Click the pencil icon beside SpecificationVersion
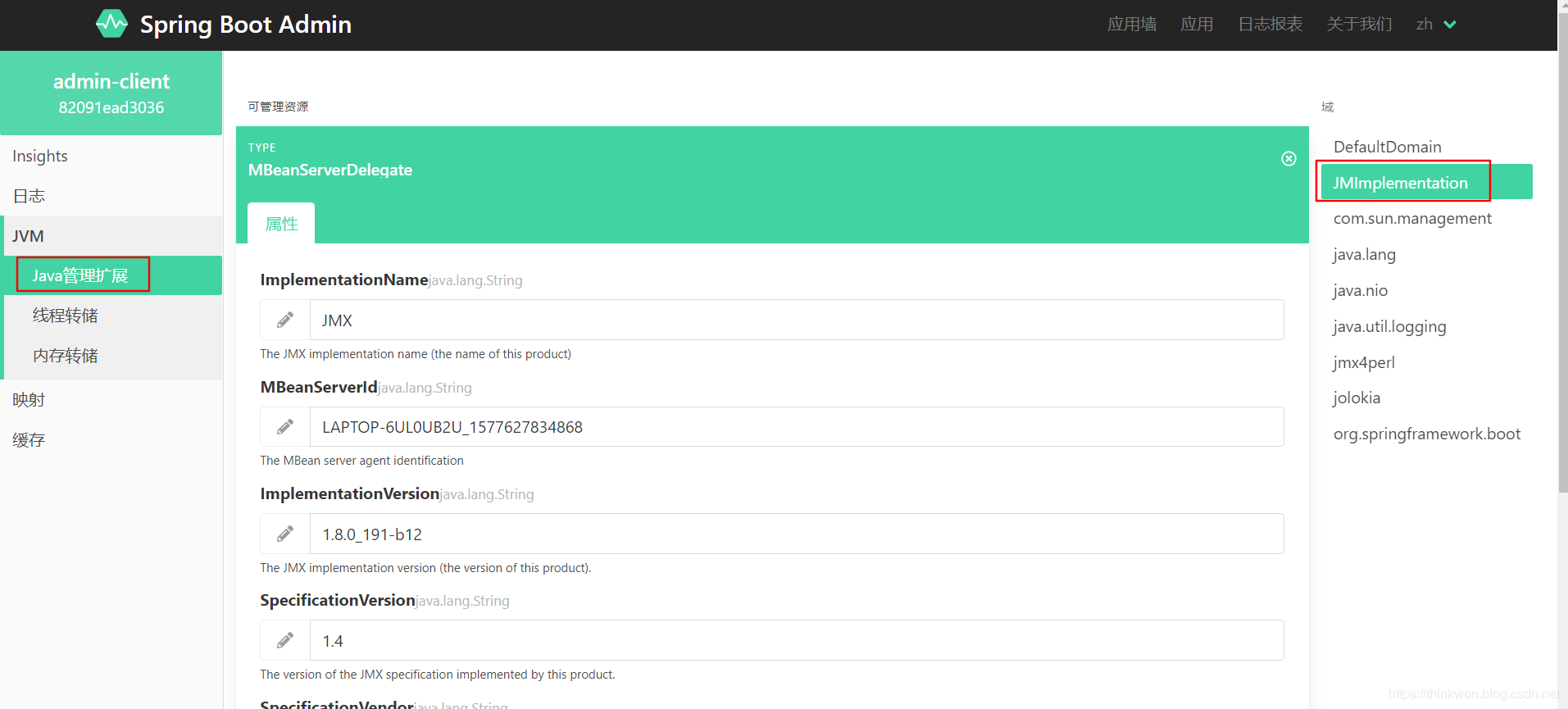The height and width of the screenshot is (709, 1568). click(285, 641)
